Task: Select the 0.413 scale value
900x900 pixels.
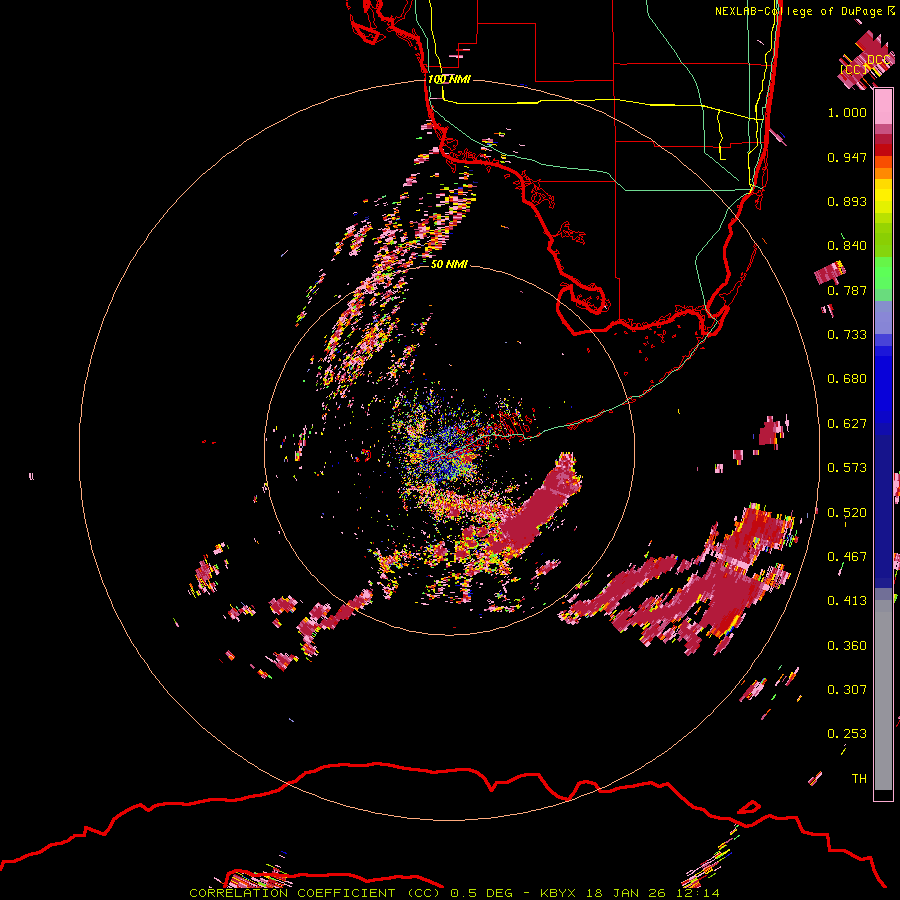Action: [x=847, y=601]
